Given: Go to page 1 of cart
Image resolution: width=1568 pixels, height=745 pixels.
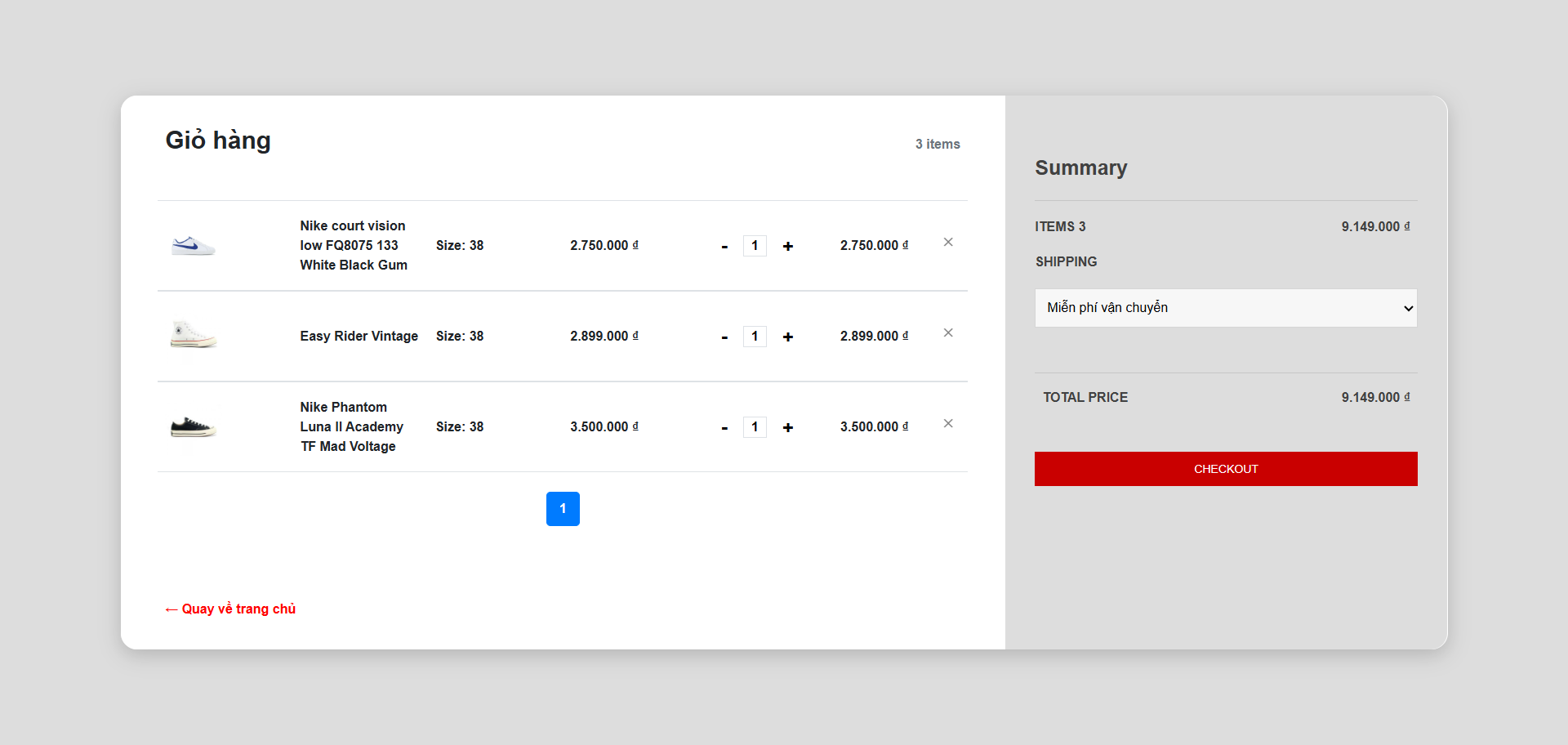Looking at the screenshot, I should tap(563, 509).
